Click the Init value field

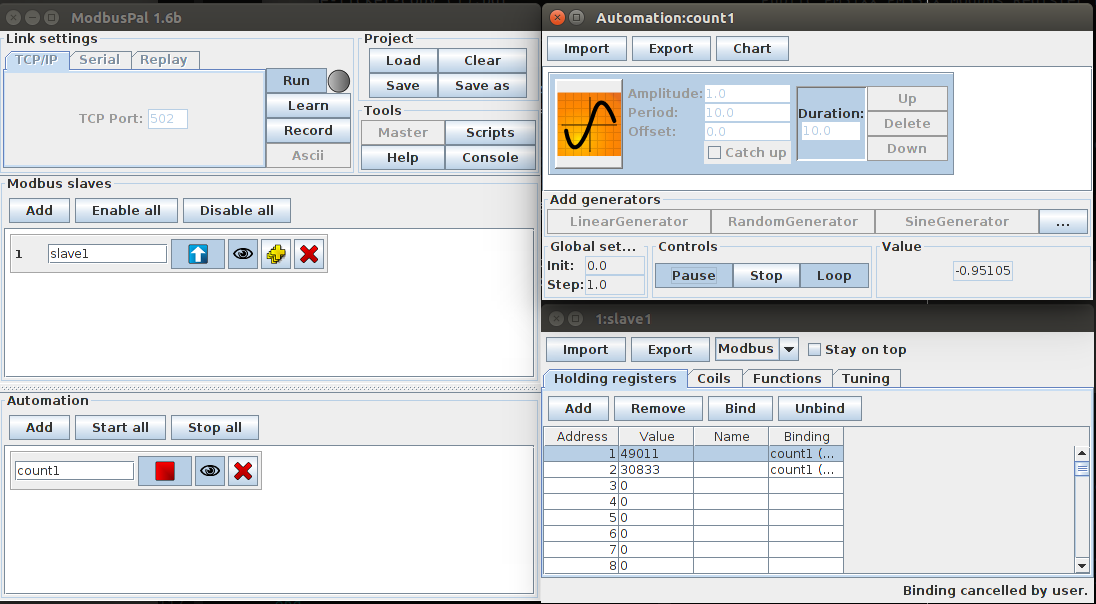[x=615, y=266]
